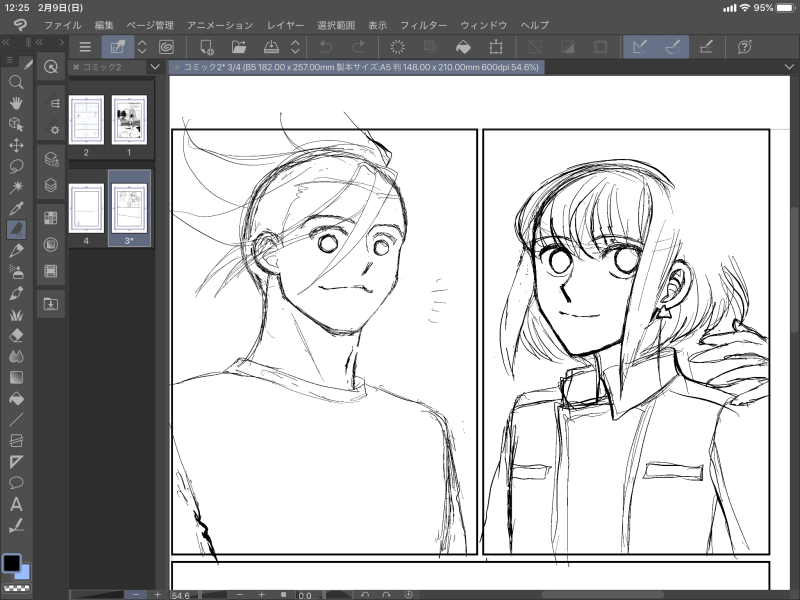Select the Decoration brush tool

pyautogui.click(x=16, y=314)
